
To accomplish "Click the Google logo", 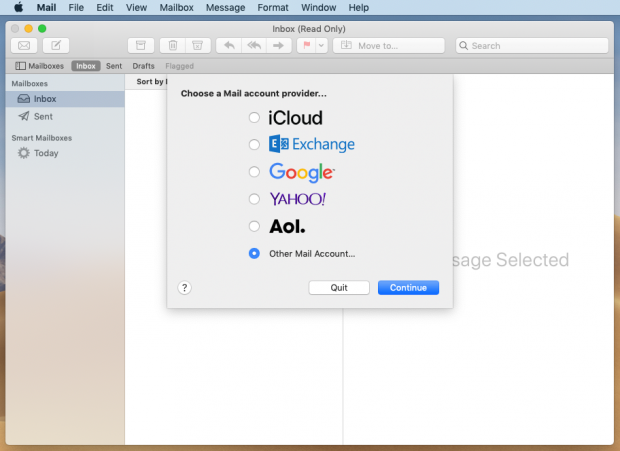I will (302, 173).
